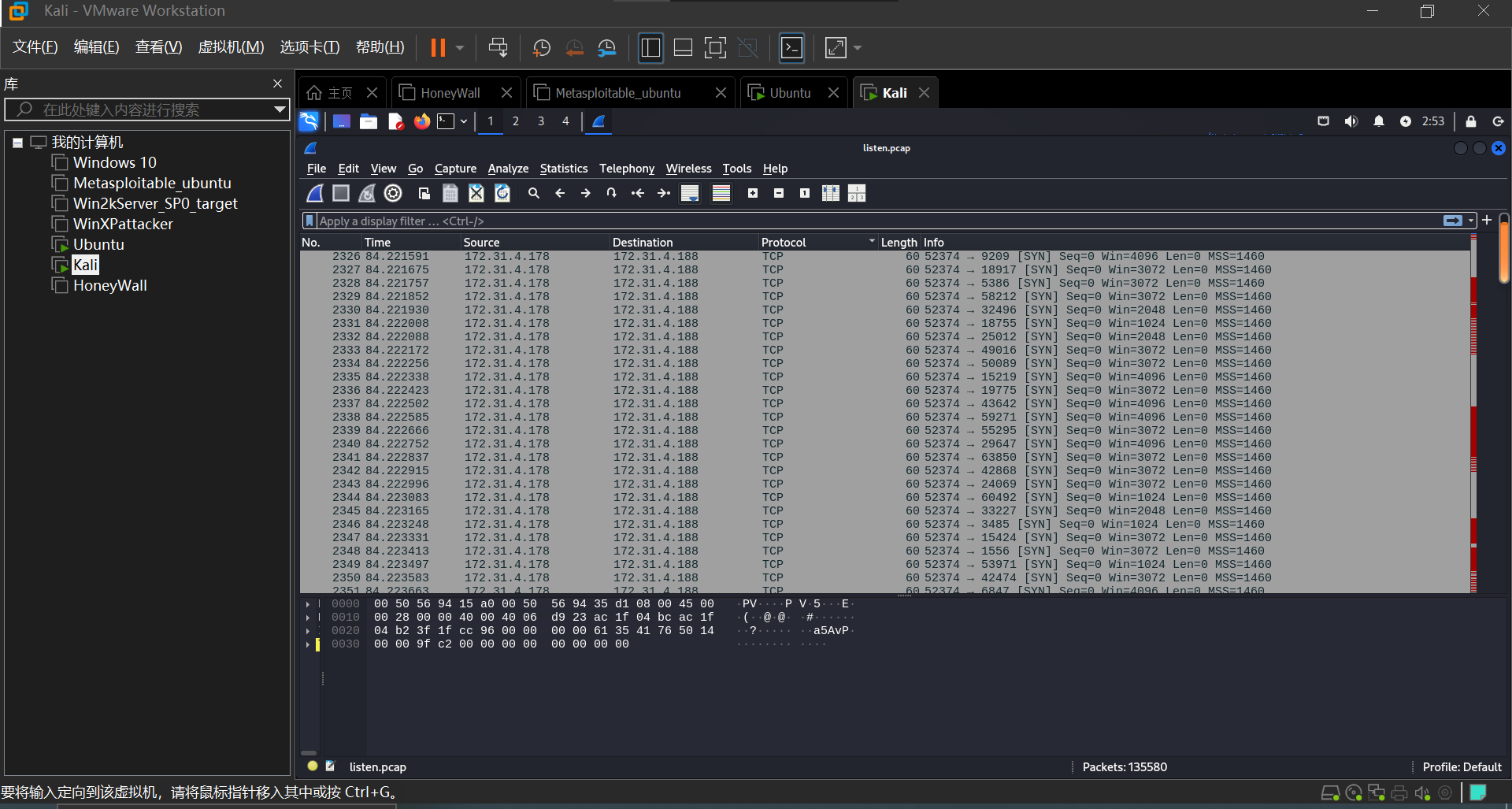The width and height of the screenshot is (1512, 809).
Task: Open the Statistics menu in Wireshark
Action: (x=563, y=169)
